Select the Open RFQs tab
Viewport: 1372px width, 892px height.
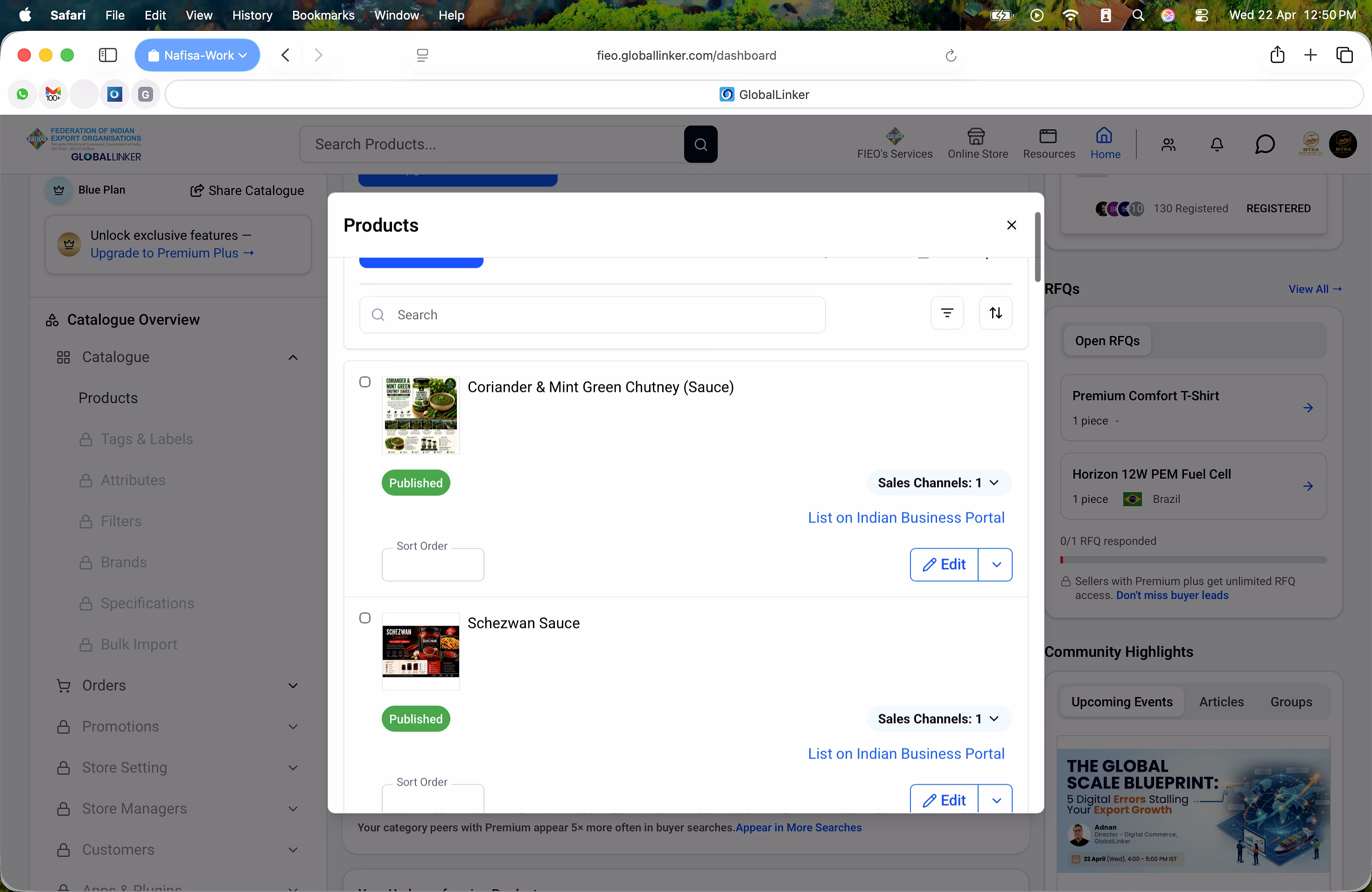[x=1107, y=341]
